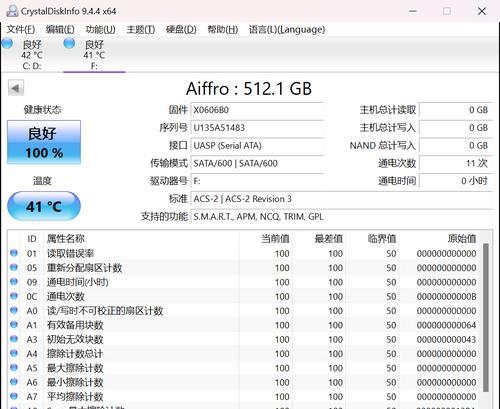Click status dot for attribute A3 初始无效块数

click(x=14, y=339)
